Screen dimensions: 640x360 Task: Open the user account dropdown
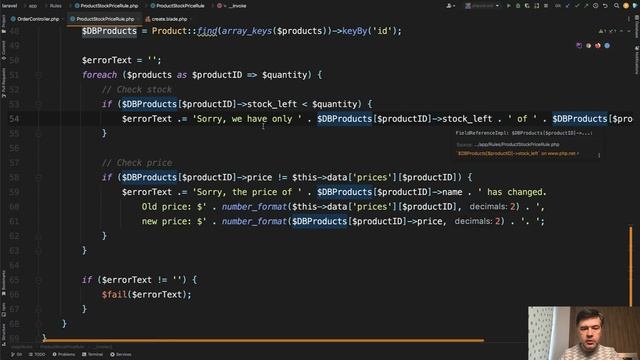pos(451,6)
